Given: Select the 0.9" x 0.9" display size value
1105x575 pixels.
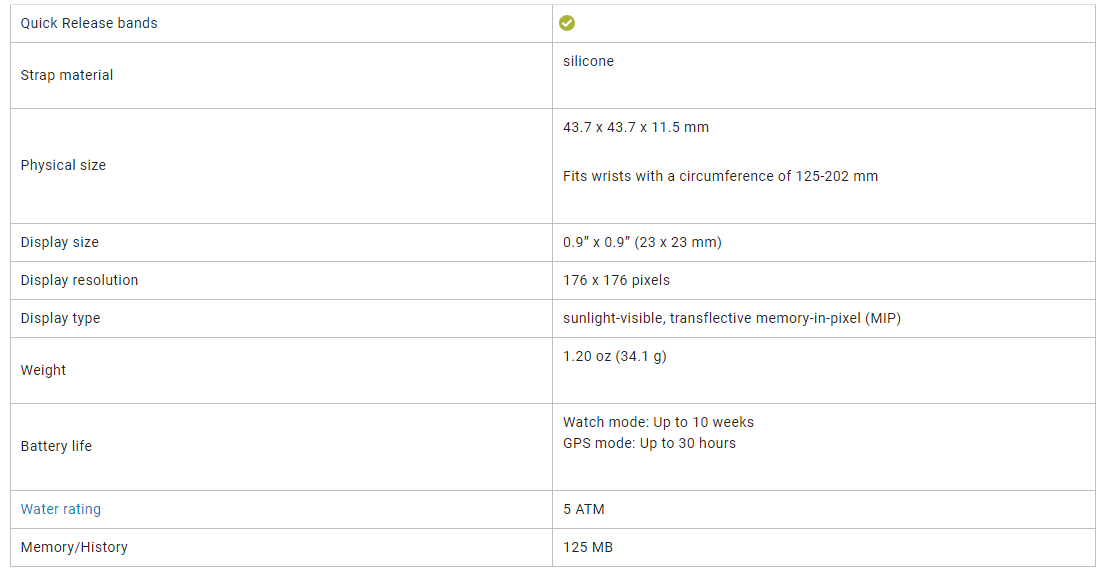Looking at the screenshot, I should coord(642,242).
